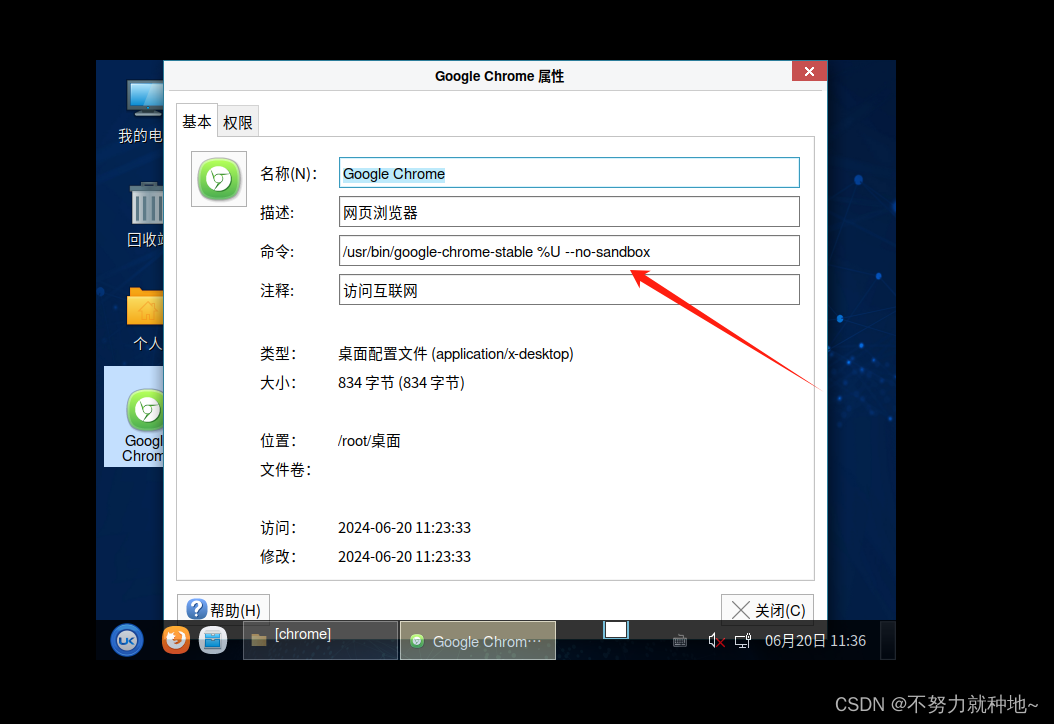Viewport: 1054px width, 724px height.
Task: Open the network tray icon
Action: pos(743,641)
